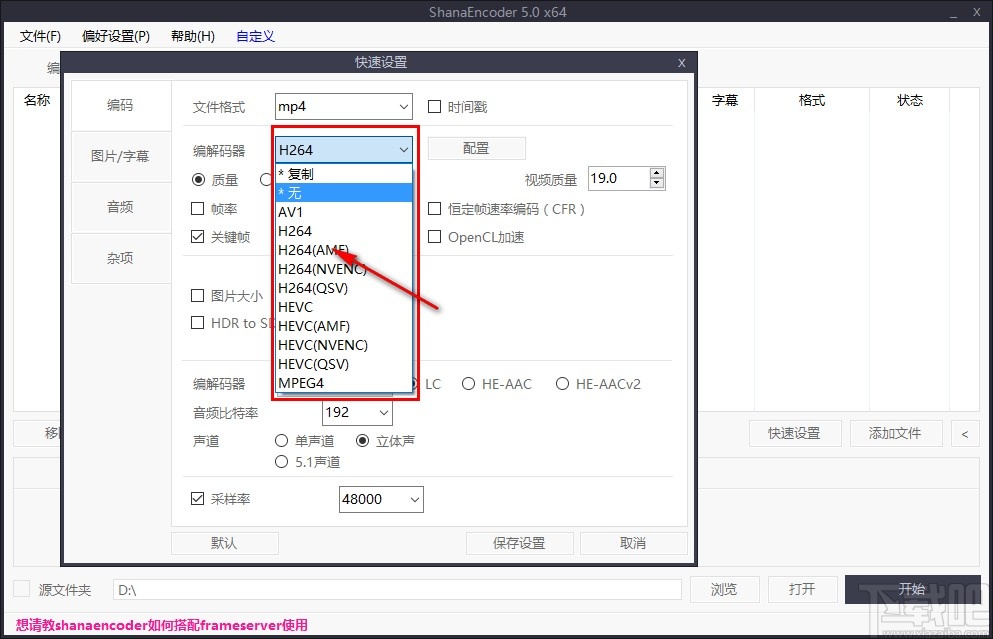Click the 视频质量 value field 19.0
993x639 pixels.
pyautogui.click(x=619, y=179)
